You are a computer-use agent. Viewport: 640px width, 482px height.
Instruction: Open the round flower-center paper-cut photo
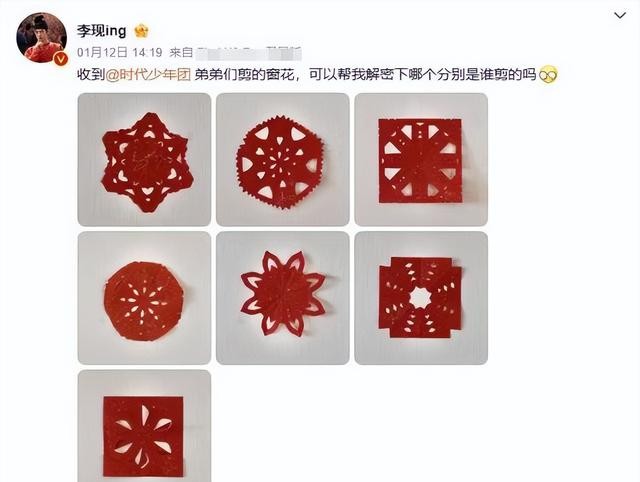click(144, 298)
